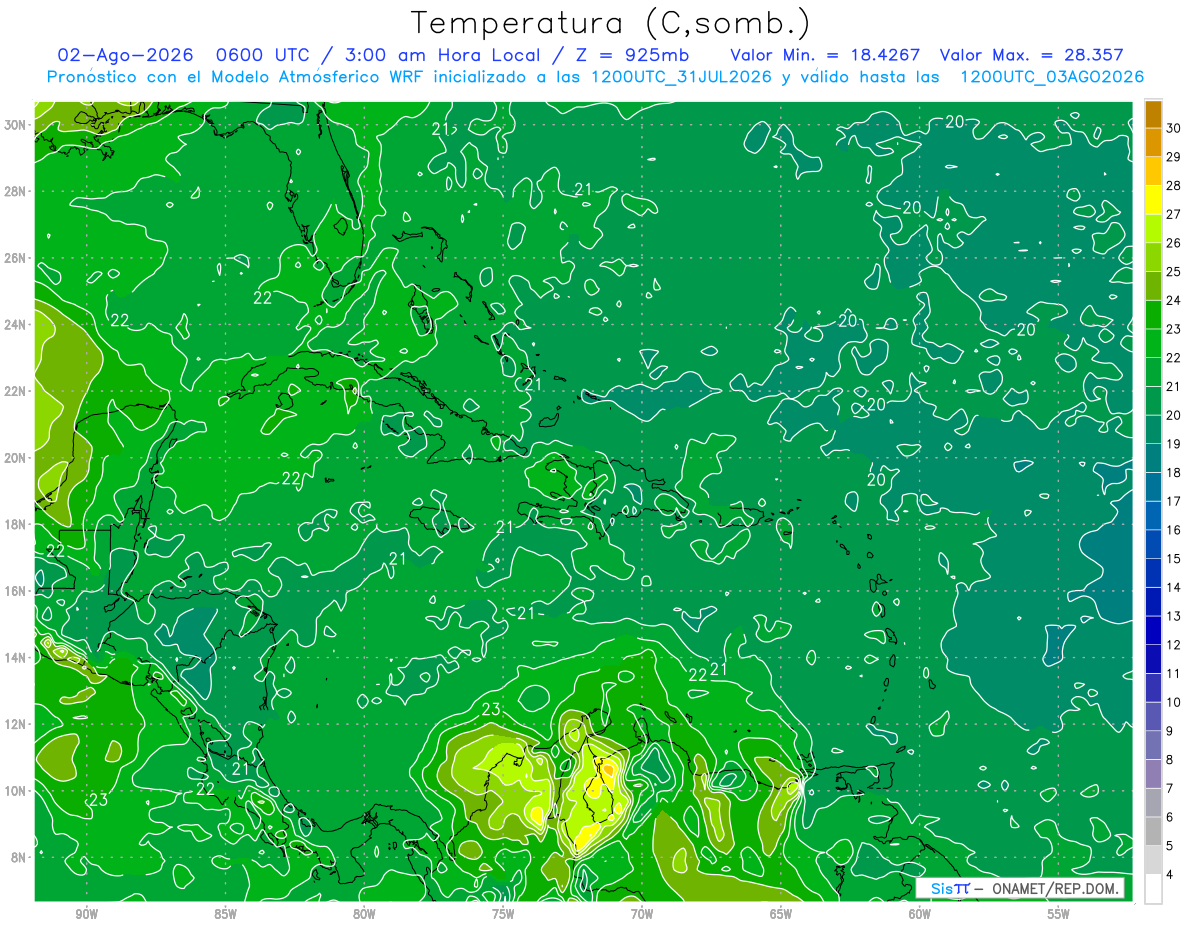This screenshot has width=1200, height=927.
Task: Click the 24N latitude axis label
Action: click(x=17, y=324)
